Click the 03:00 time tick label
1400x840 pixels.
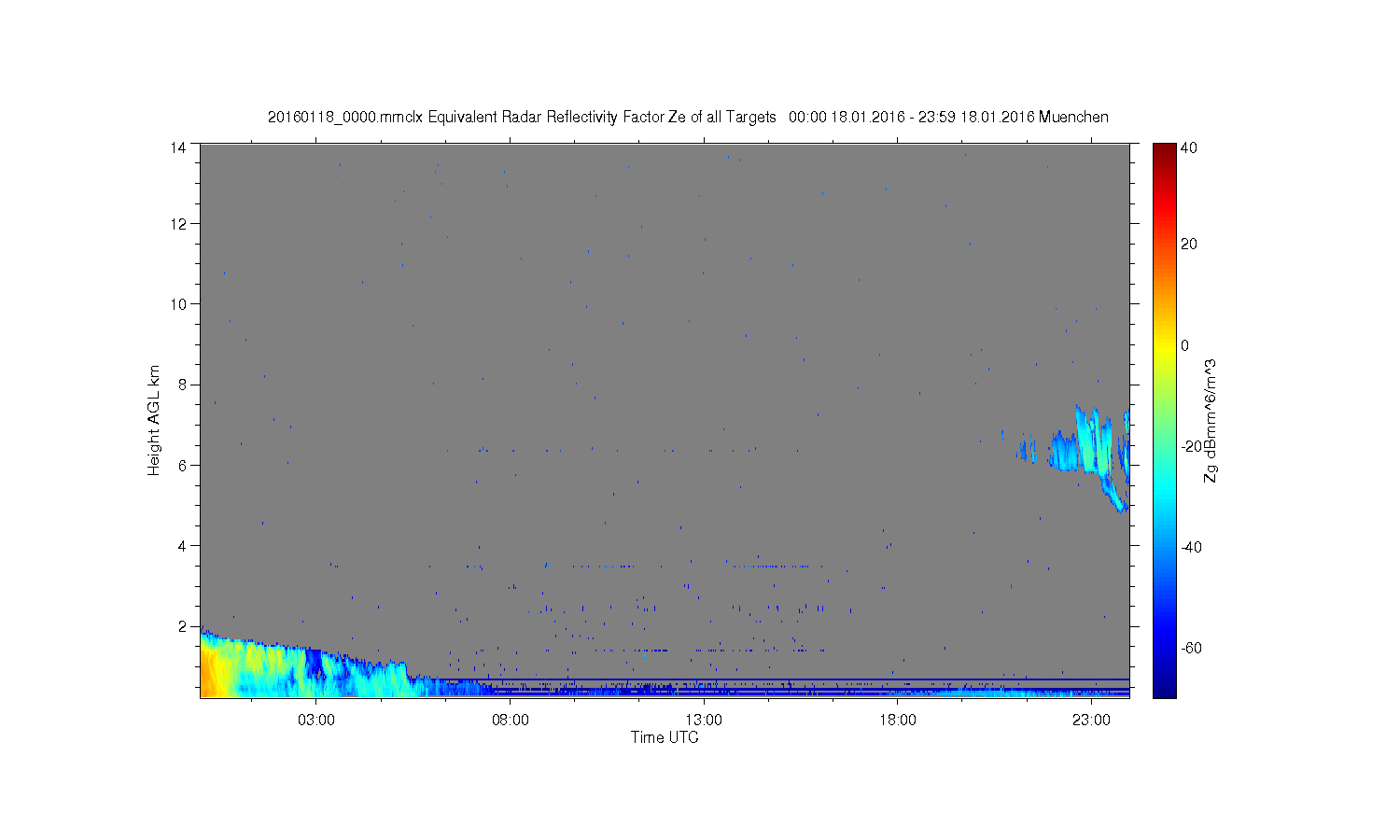point(316,721)
